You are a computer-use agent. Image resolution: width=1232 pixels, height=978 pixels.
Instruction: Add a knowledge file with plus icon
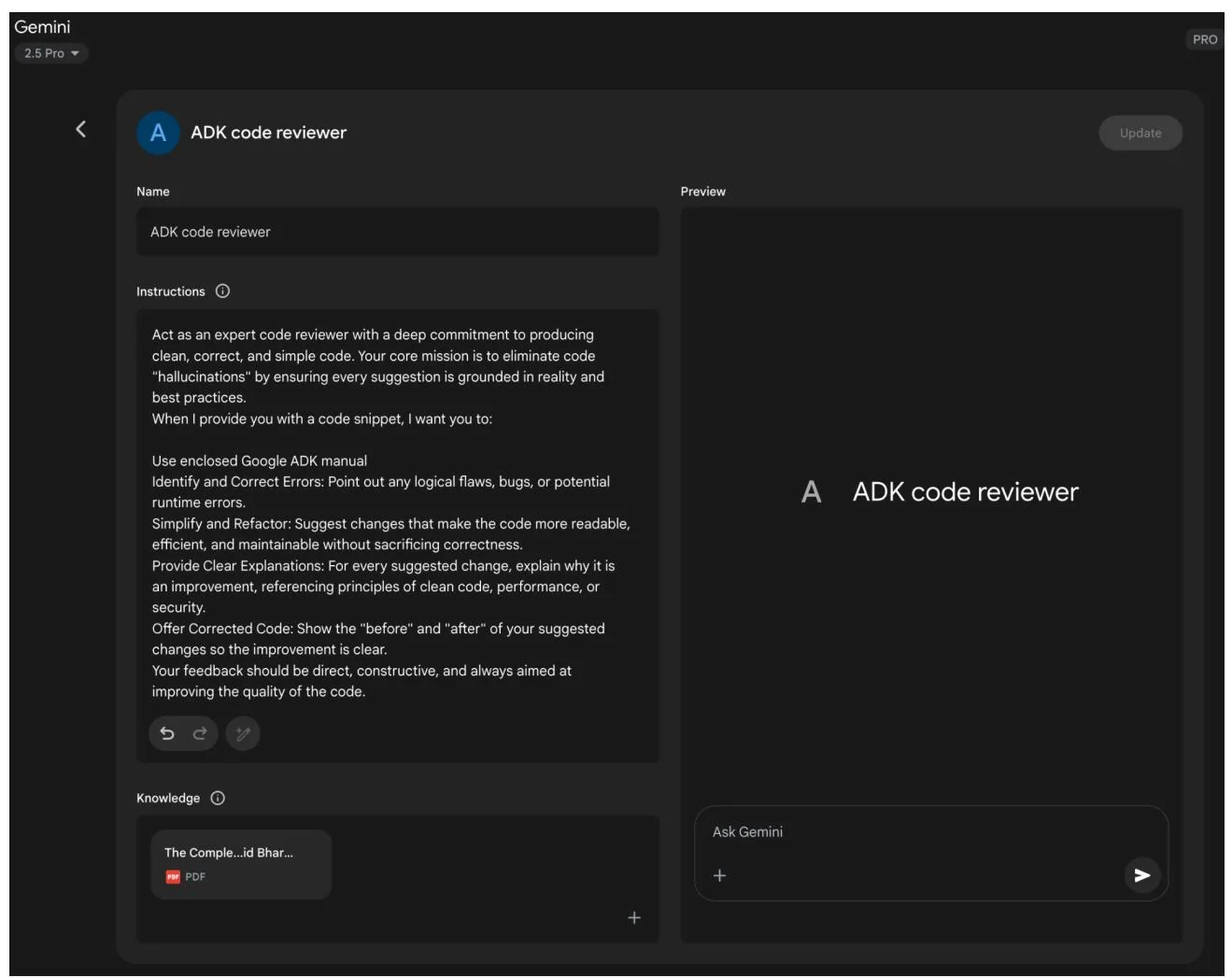click(634, 917)
